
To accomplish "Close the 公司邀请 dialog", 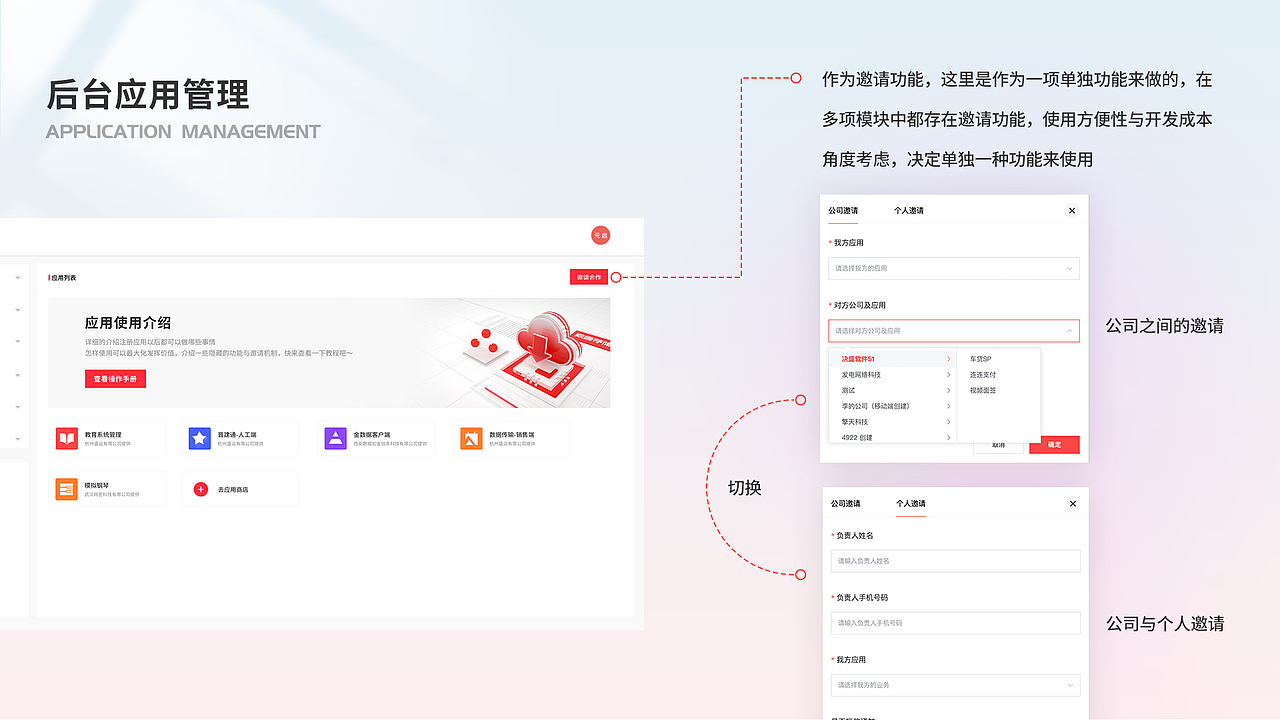I will (1071, 210).
